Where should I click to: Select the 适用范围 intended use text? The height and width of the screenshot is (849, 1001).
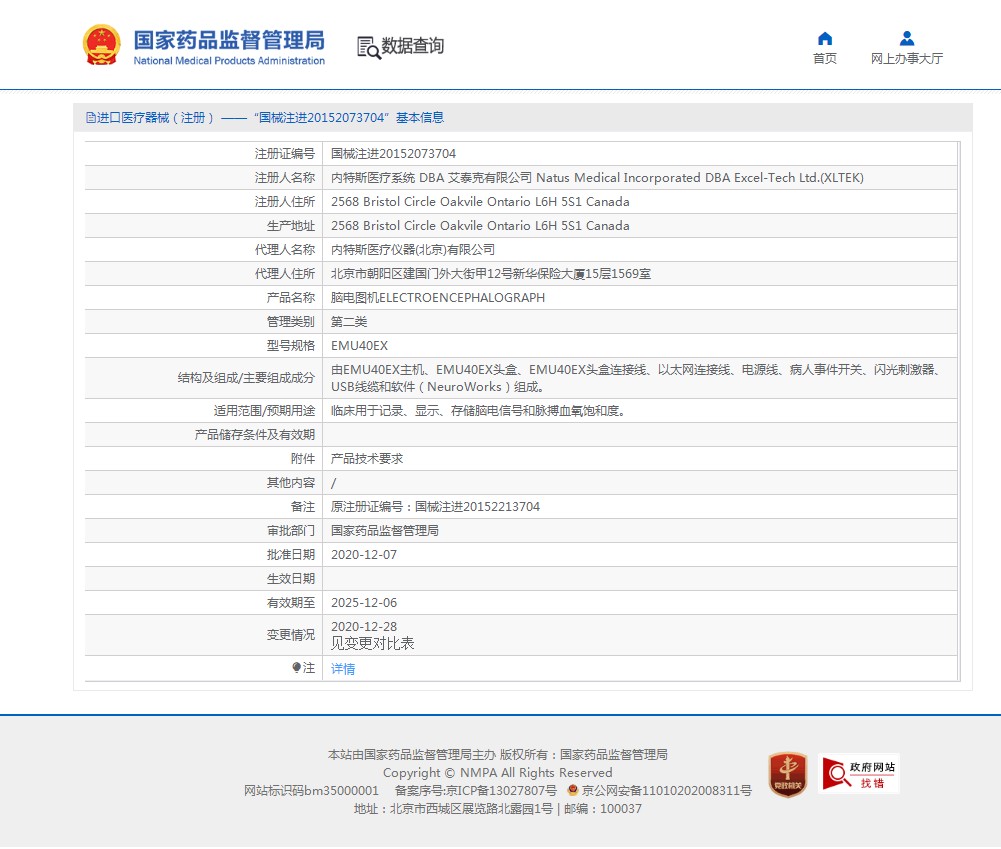tap(479, 410)
